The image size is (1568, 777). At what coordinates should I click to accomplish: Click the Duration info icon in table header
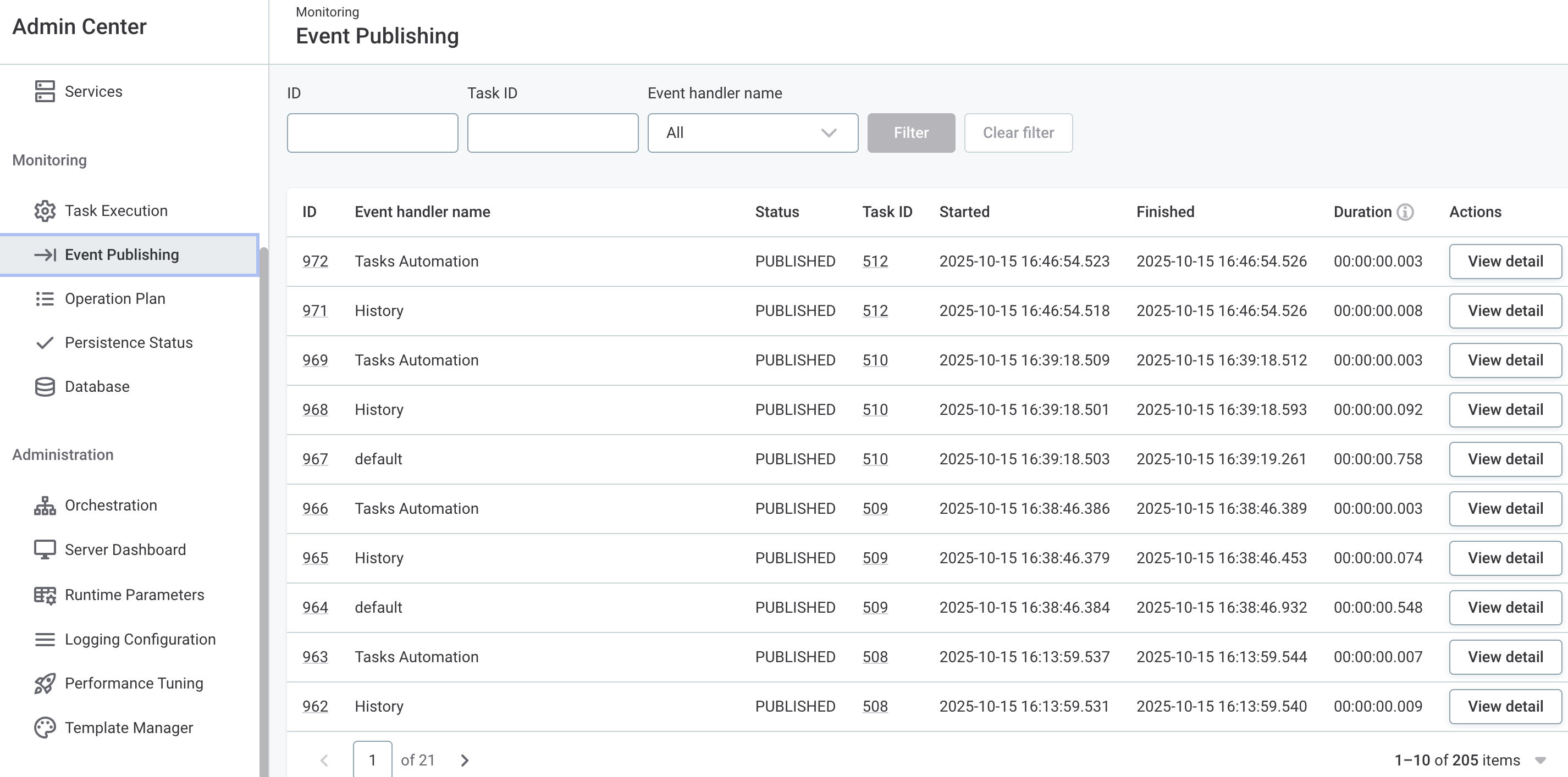(1405, 212)
